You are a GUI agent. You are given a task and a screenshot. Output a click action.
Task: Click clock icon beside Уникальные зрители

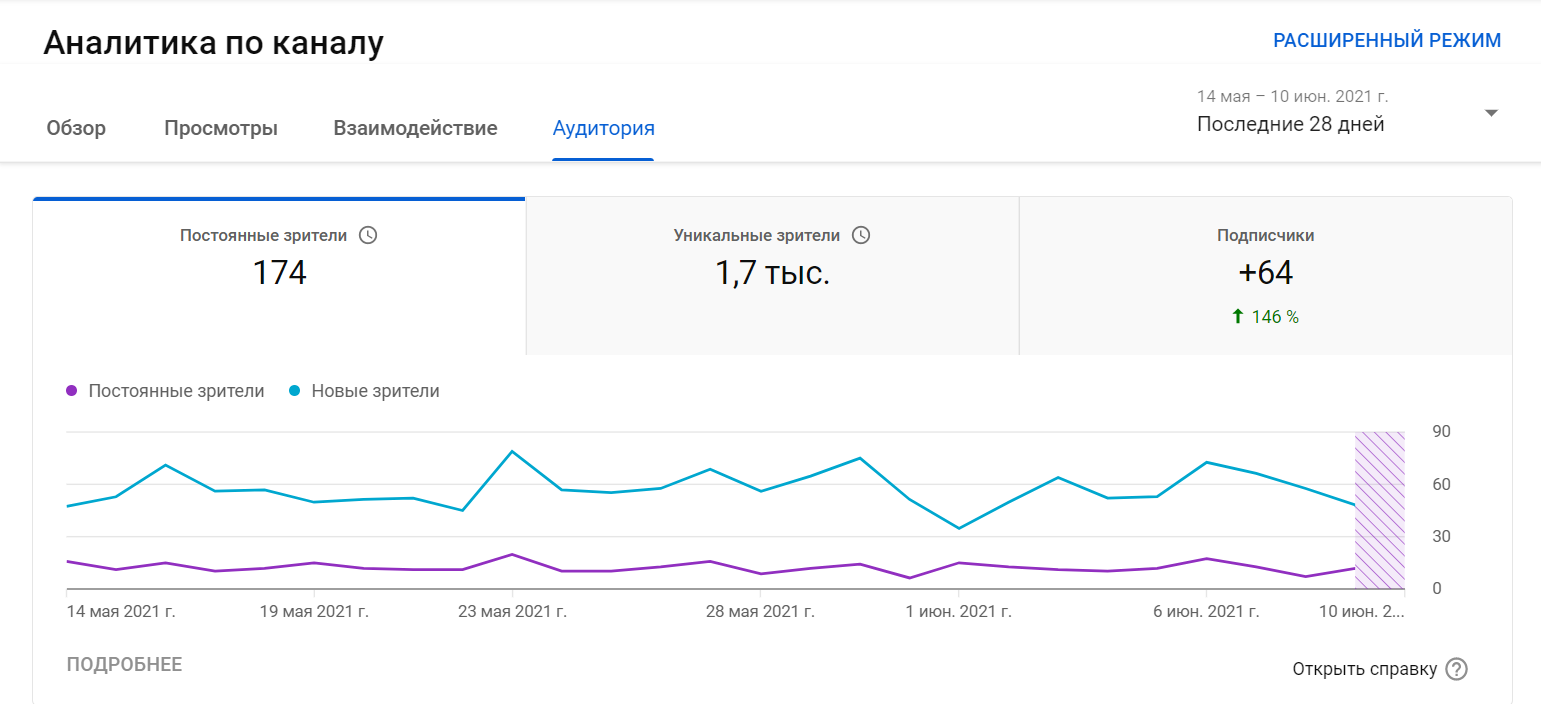pos(861,236)
